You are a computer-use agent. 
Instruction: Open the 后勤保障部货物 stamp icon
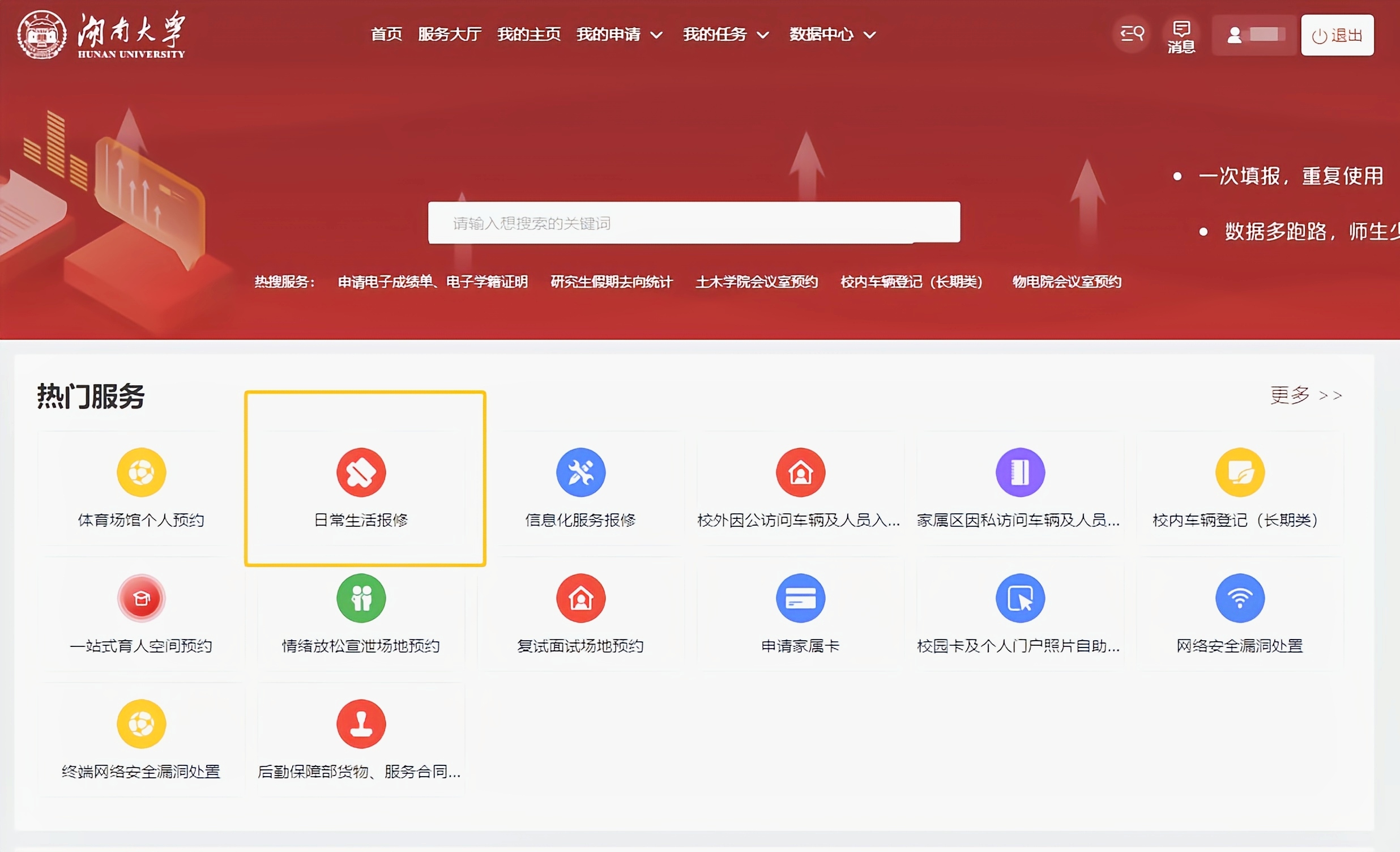coord(361,723)
